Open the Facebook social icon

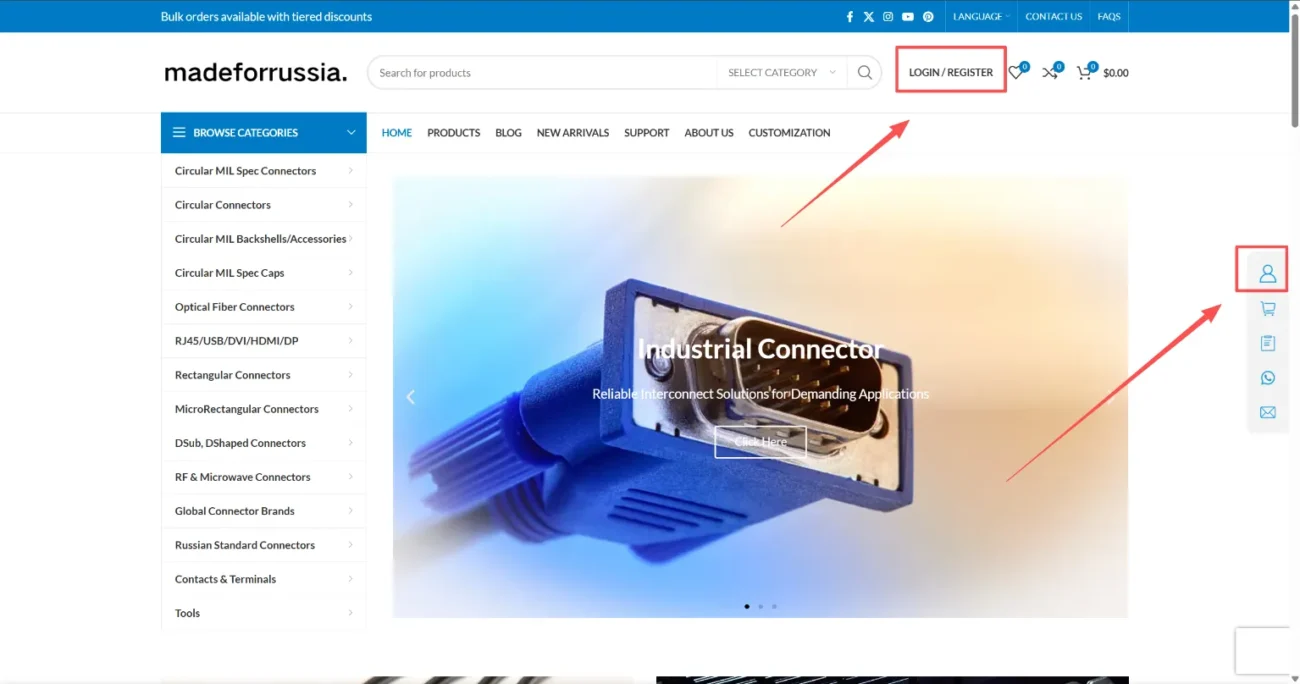[x=850, y=17]
